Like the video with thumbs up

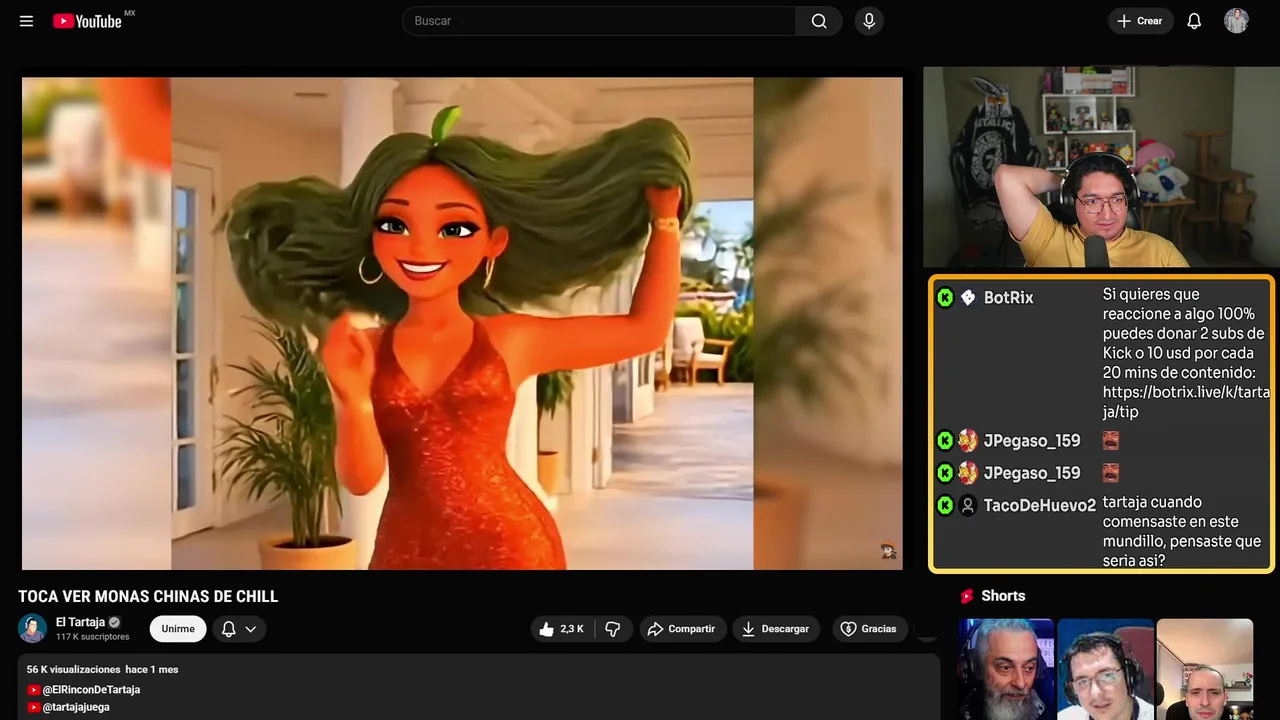click(562, 629)
